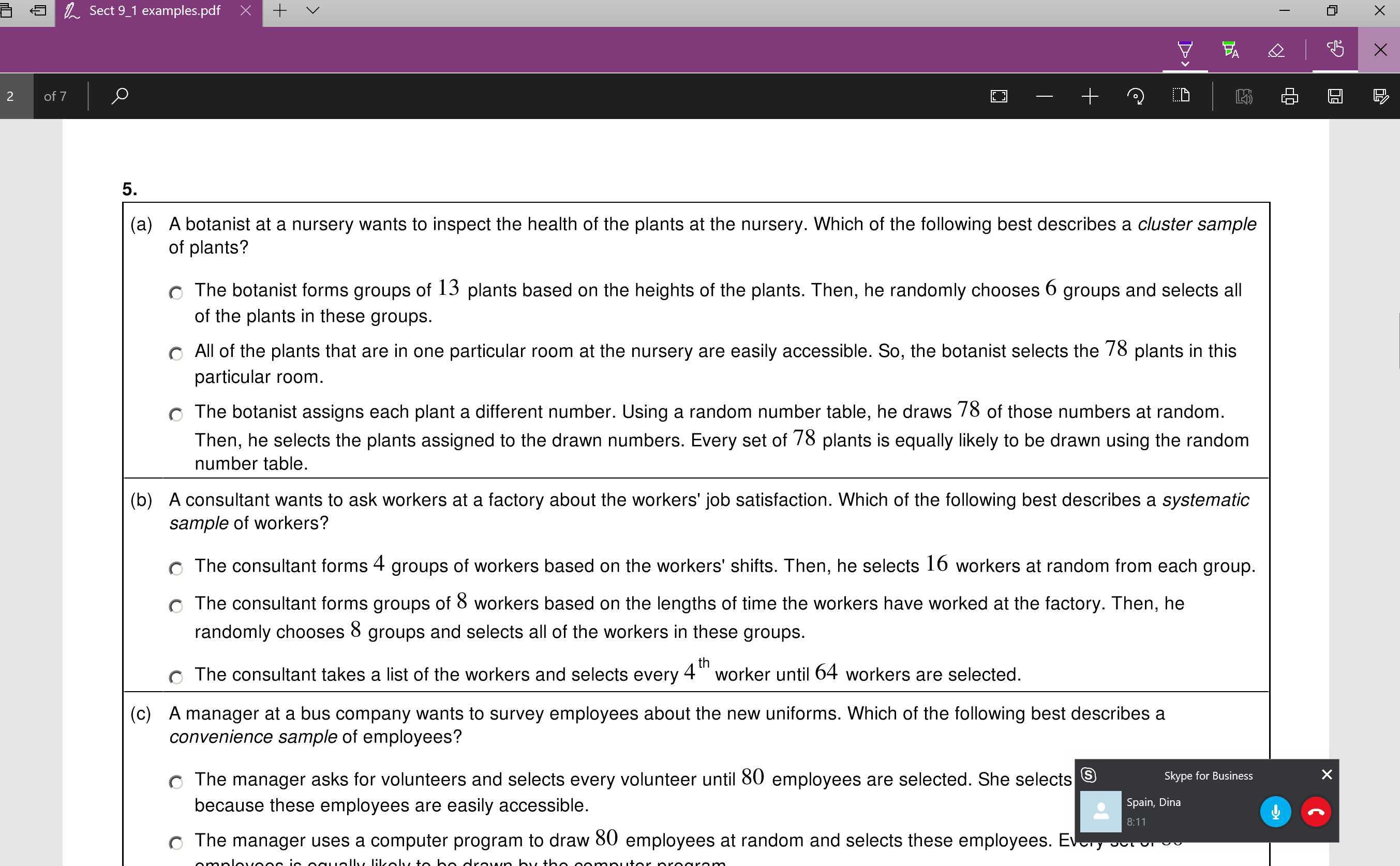The height and width of the screenshot is (866, 1400).
Task: Click the fit to page icon
Action: tap(999, 96)
